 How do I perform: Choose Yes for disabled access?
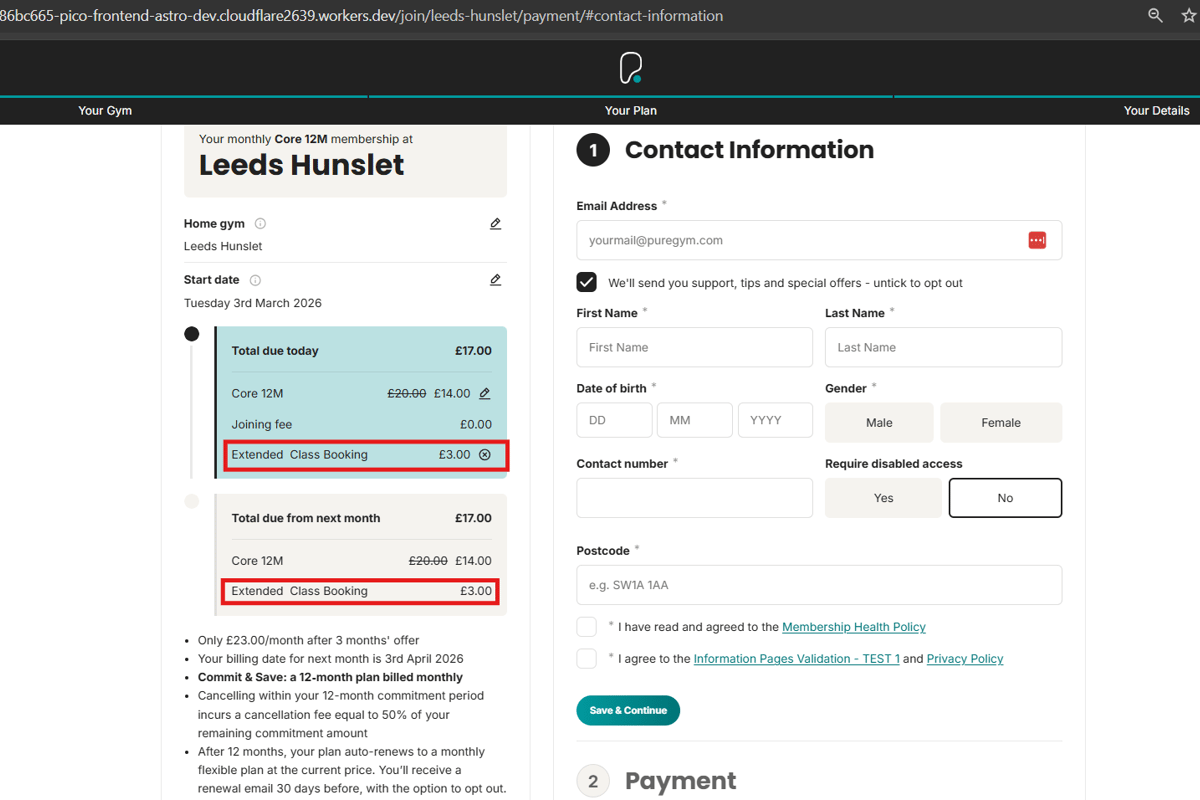click(x=883, y=498)
